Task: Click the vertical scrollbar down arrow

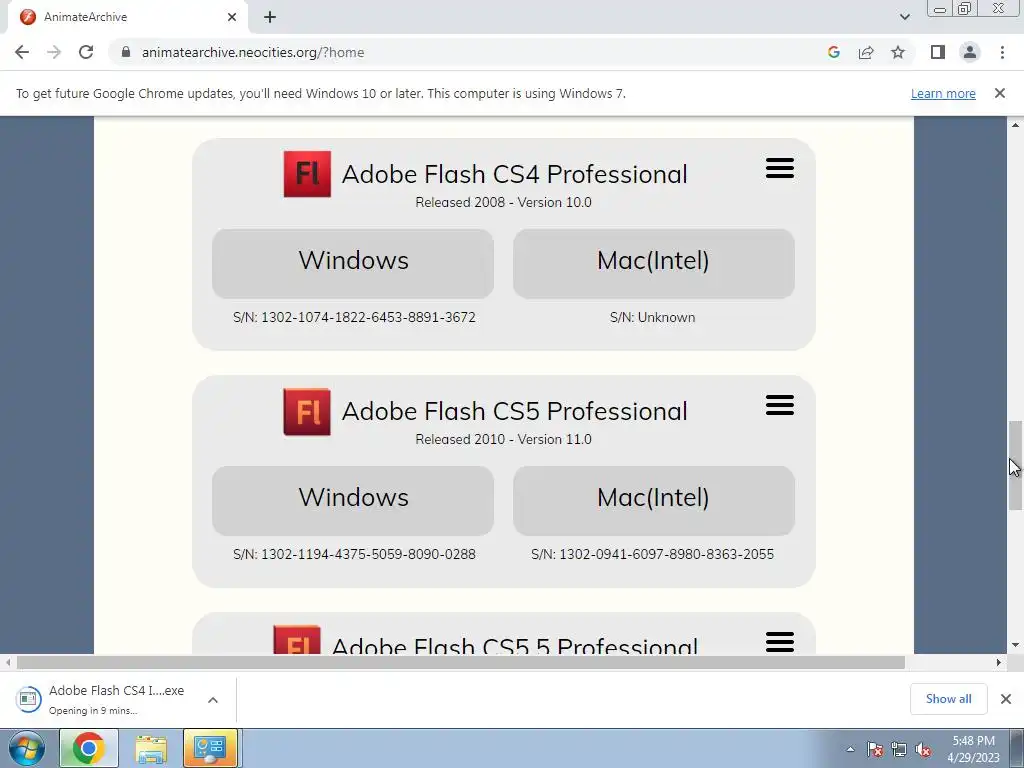Action: [x=1015, y=645]
